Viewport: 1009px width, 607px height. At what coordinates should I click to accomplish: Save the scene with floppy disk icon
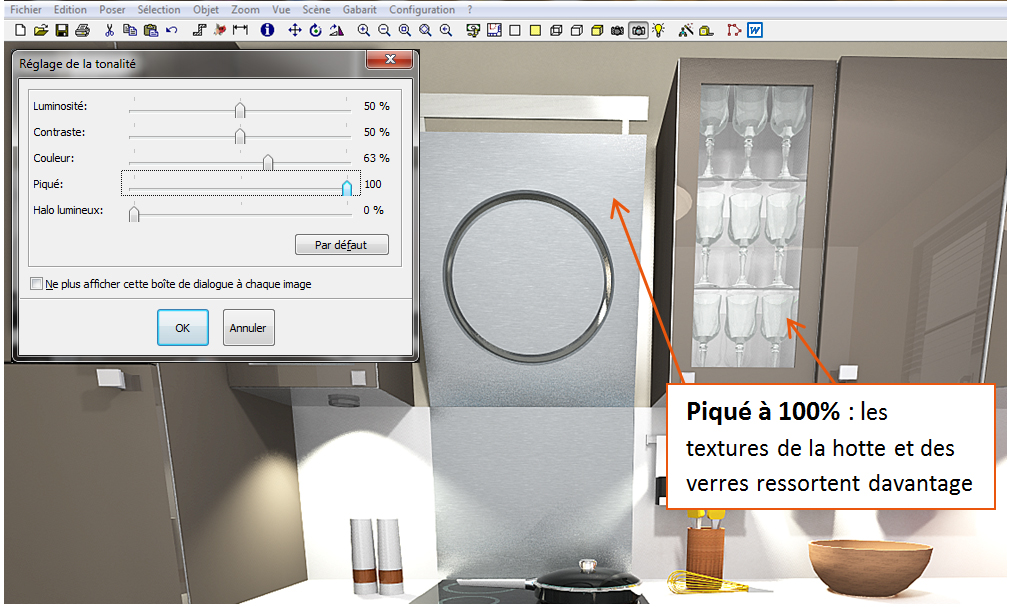click(x=62, y=30)
